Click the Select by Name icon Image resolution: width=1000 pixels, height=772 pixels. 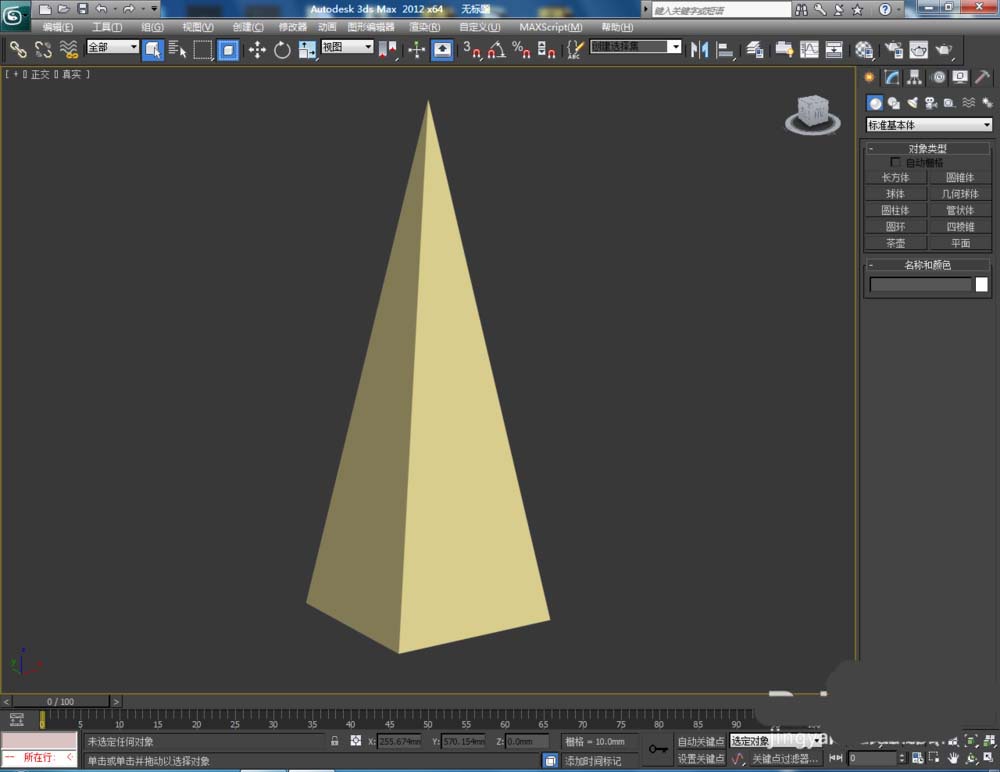(178, 49)
